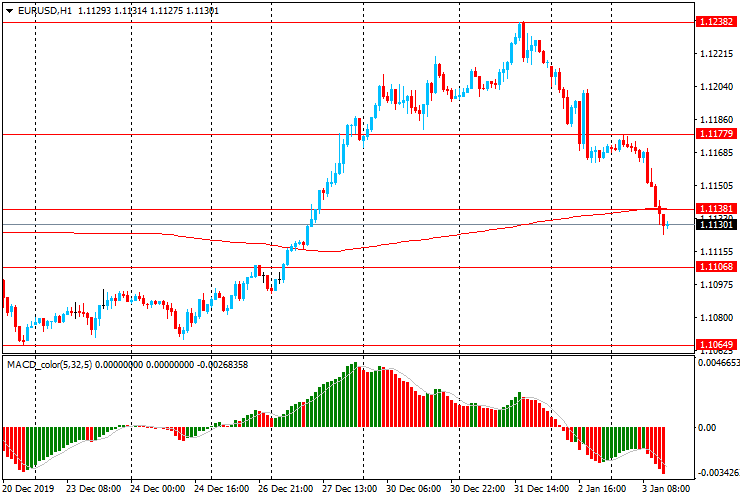This screenshot has height=500, width=740.
Task: Click the 30 Dec 06:00 time axis label
Action: point(413,488)
